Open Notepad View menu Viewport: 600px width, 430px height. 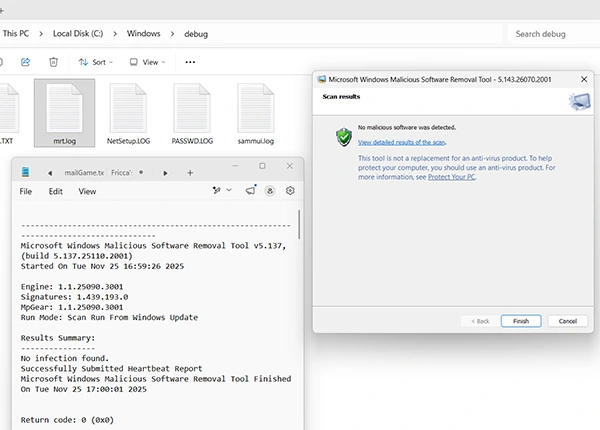click(87, 191)
